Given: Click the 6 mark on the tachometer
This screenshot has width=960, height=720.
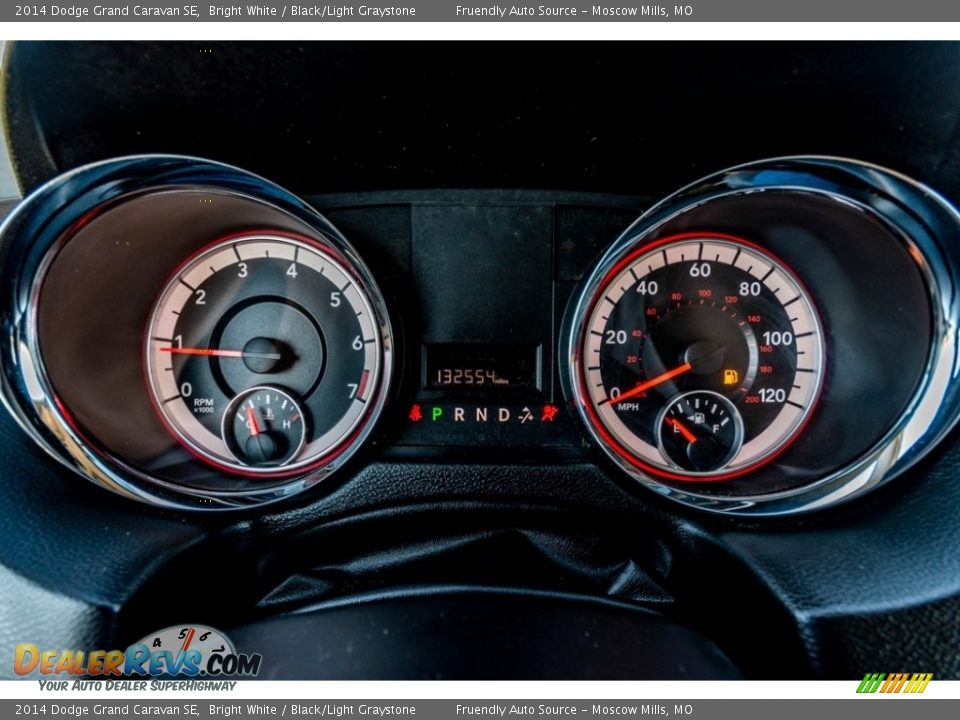Looking at the screenshot, I should coord(357,343).
